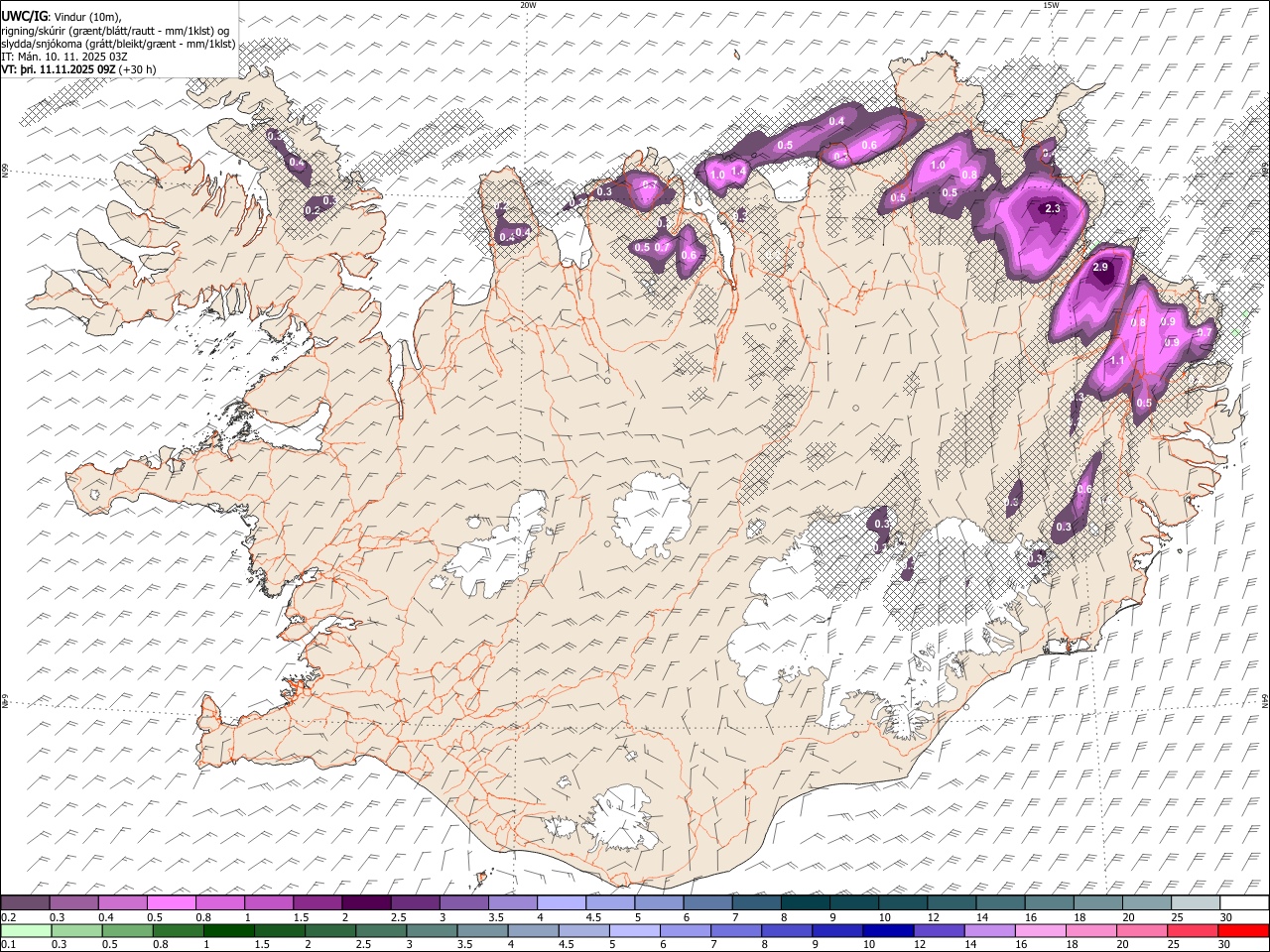Click the 20W longitude label
Viewport: 1270px width, 952px height.
528,5
